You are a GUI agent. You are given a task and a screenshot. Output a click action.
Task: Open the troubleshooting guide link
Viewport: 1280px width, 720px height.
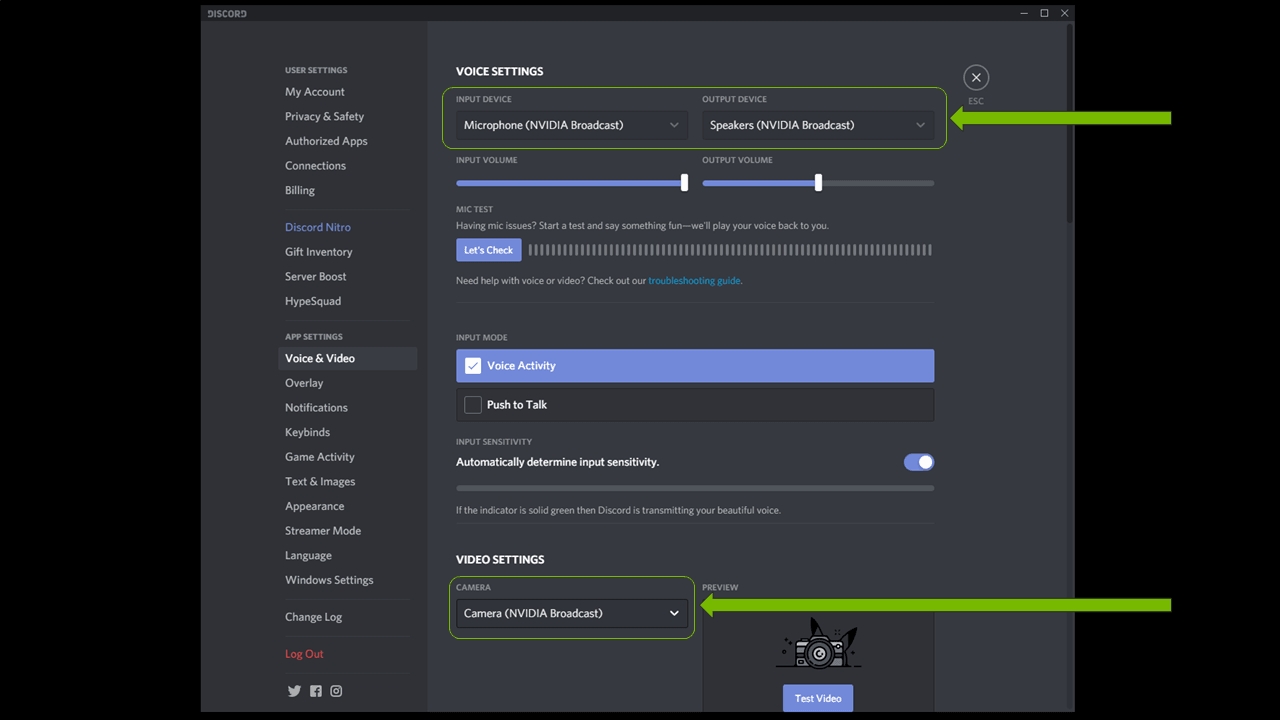(694, 281)
